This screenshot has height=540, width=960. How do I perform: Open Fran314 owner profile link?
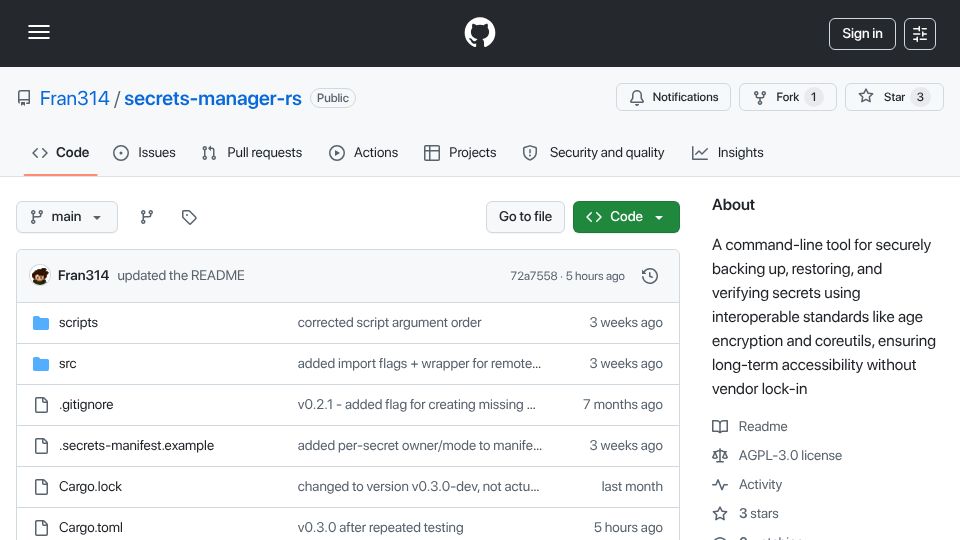pyautogui.click(x=74, y=98)
